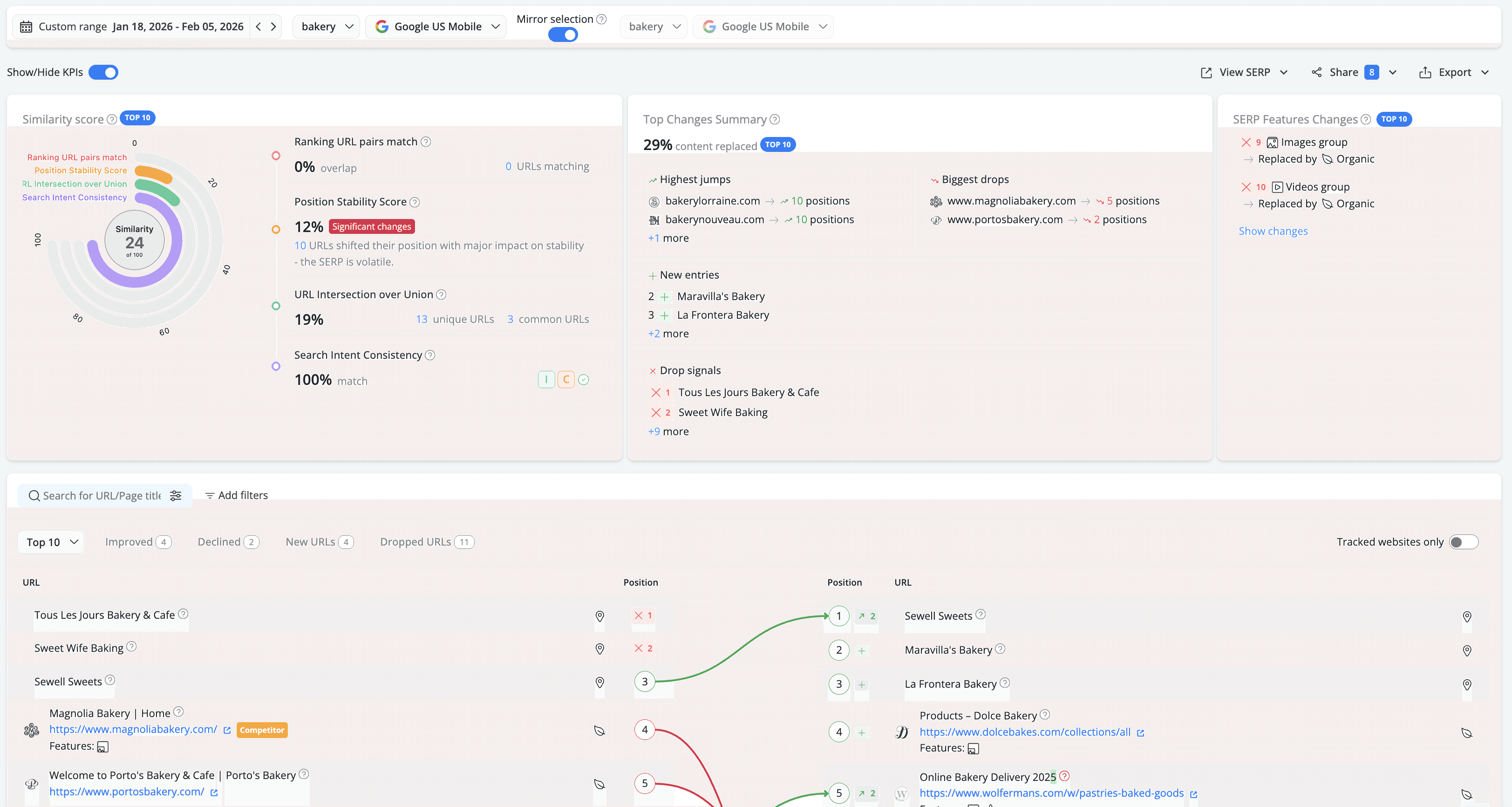This screenshot has width=1512, height=807.
Task: Click the Show changes link
Action: tap(1273, 231)
